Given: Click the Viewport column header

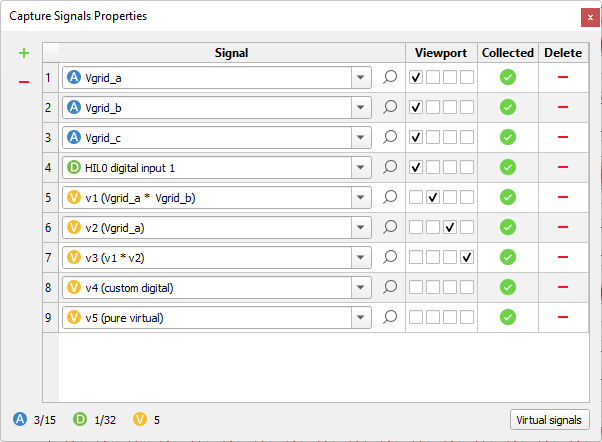Looking at the screenshot, I should click(x=440, y=52).
